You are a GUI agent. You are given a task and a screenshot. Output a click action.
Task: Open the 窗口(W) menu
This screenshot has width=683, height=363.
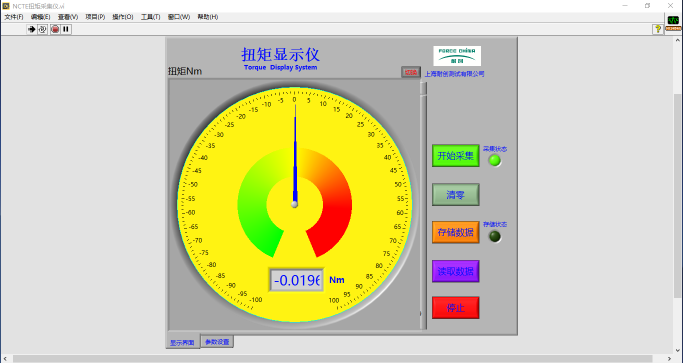pyautogui.click(x=179, y=17)
